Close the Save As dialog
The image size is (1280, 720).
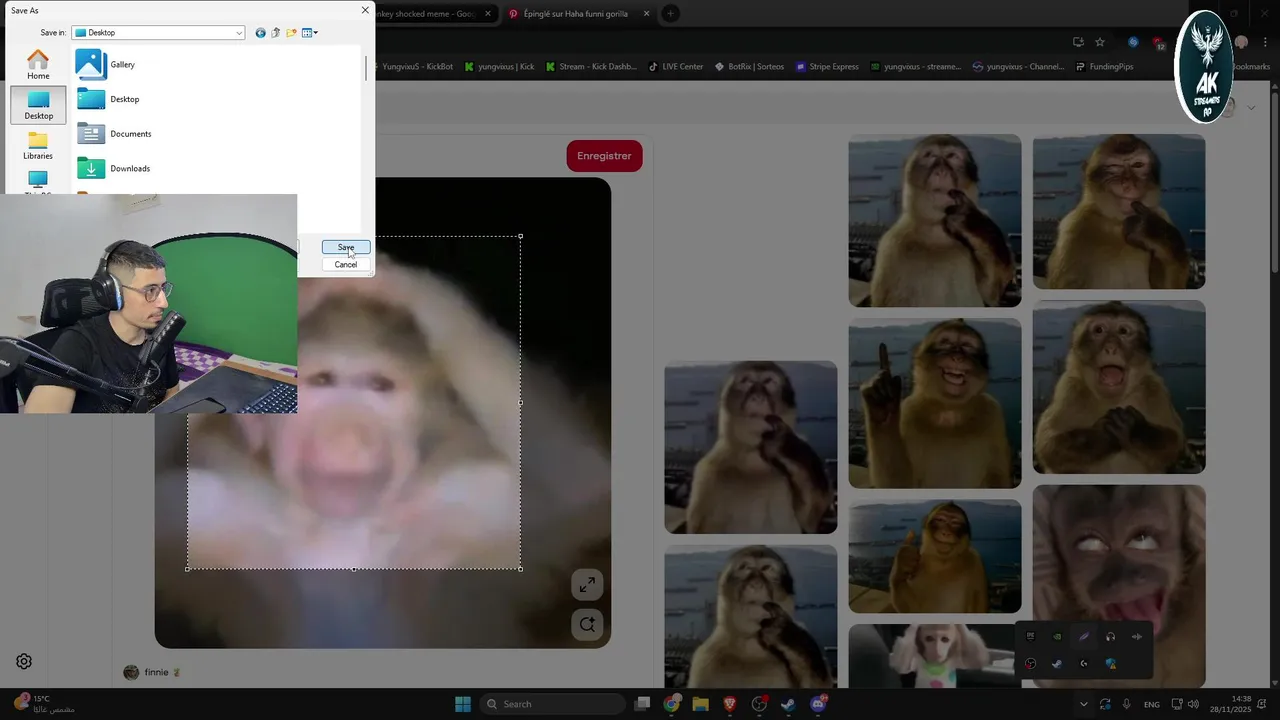364,10
